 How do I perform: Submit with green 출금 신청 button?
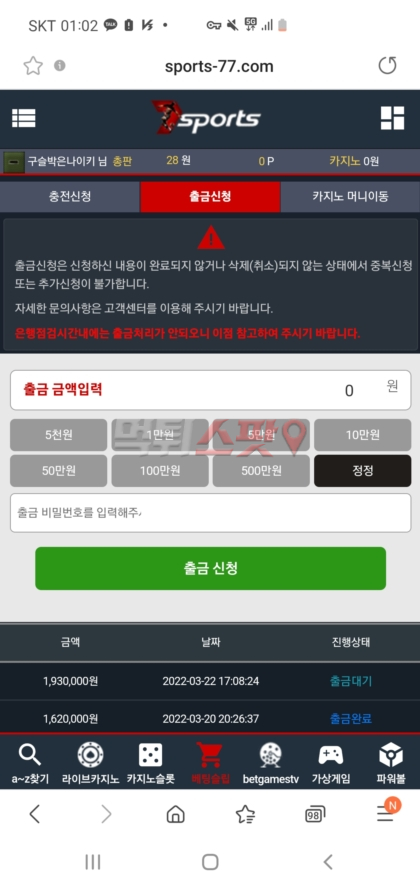(x=211, y=569)
